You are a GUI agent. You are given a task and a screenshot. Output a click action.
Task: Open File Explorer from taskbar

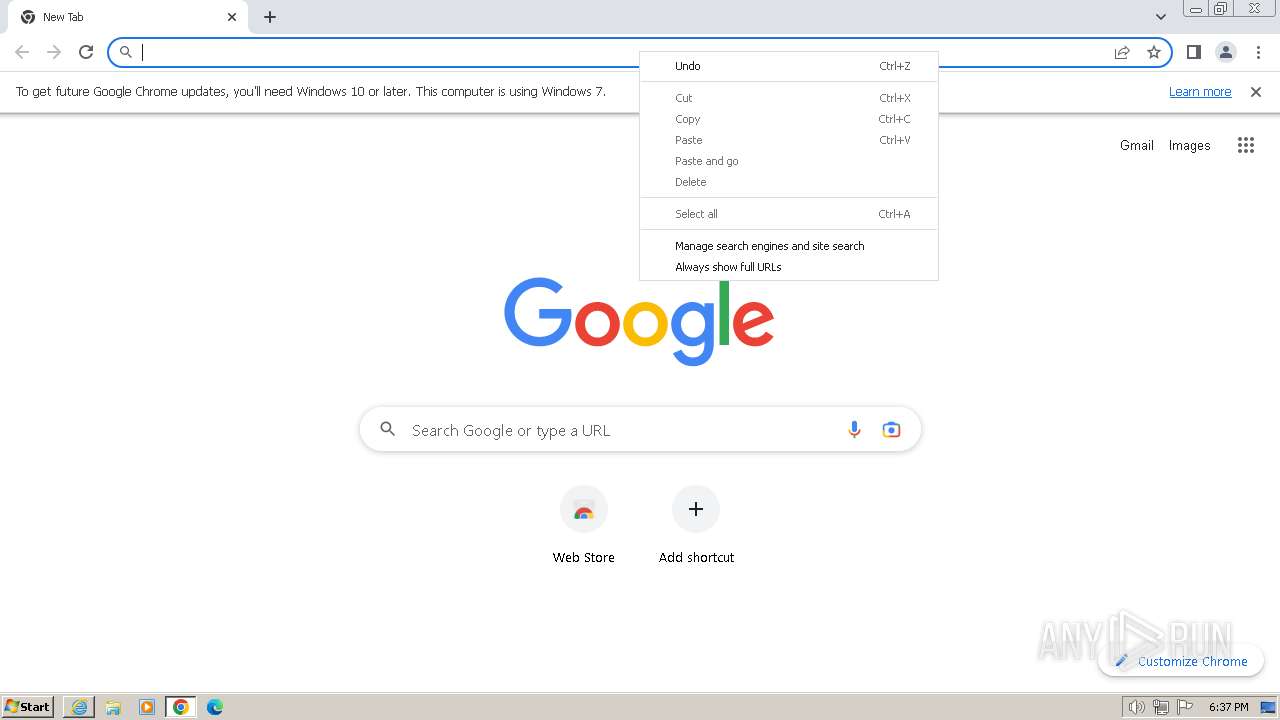point(113,707)
